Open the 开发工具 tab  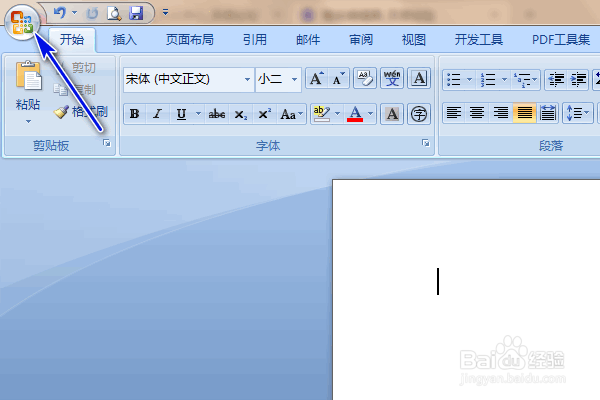pyautogui.click(x=478, y=39)
